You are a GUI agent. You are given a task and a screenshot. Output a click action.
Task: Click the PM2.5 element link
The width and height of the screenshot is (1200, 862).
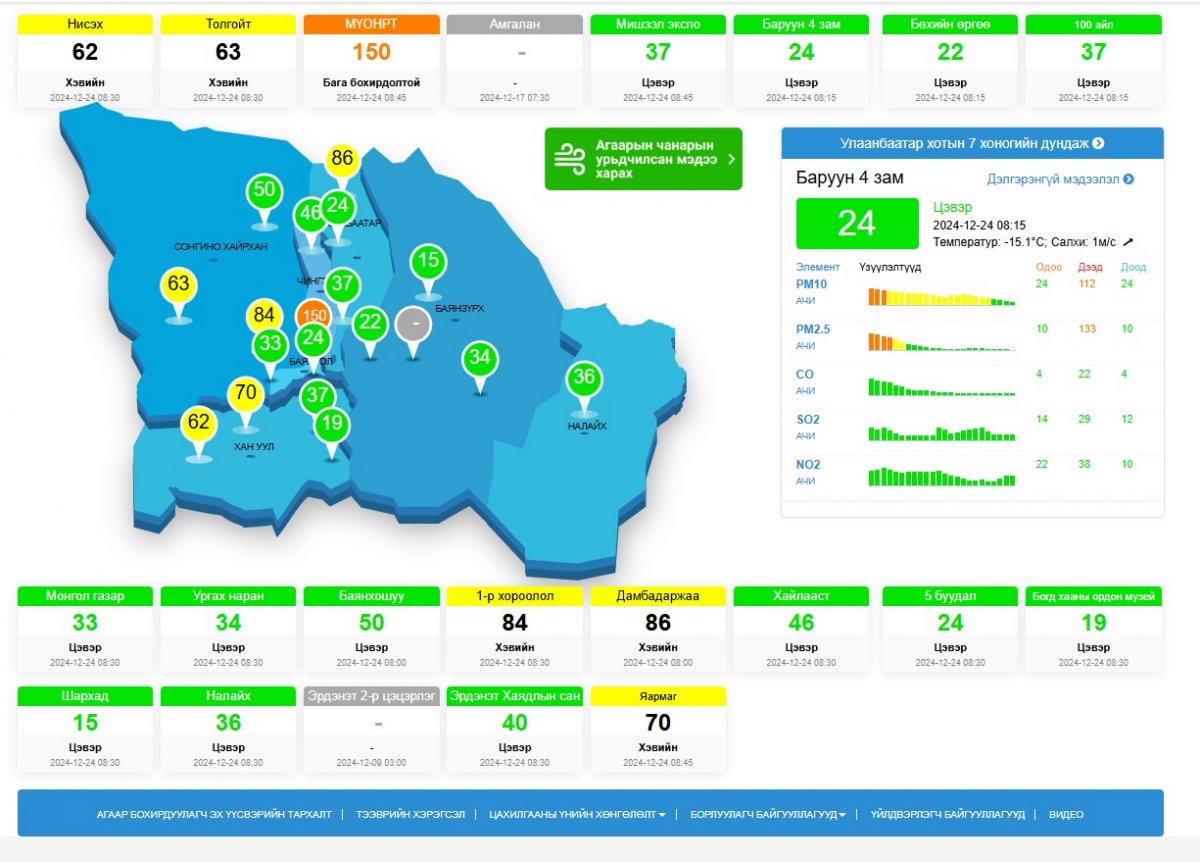[813, 329]
